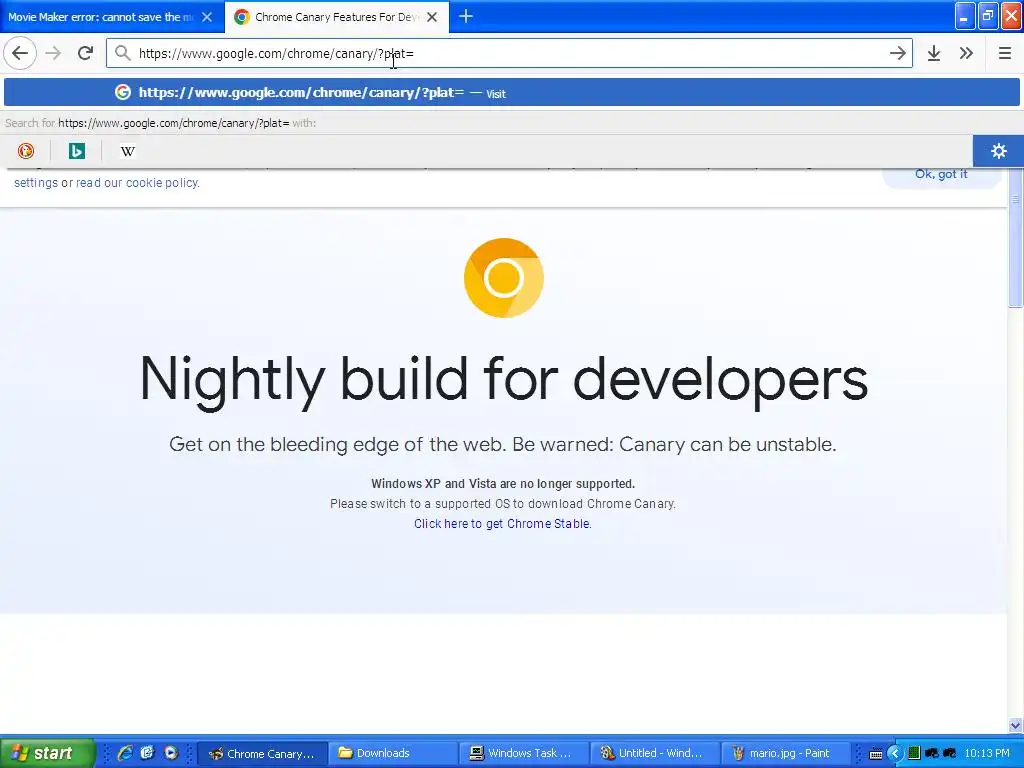Open the settings link in the cookie notice
This screenshot has height=768, width=1024.
click(x=36, y=183)
